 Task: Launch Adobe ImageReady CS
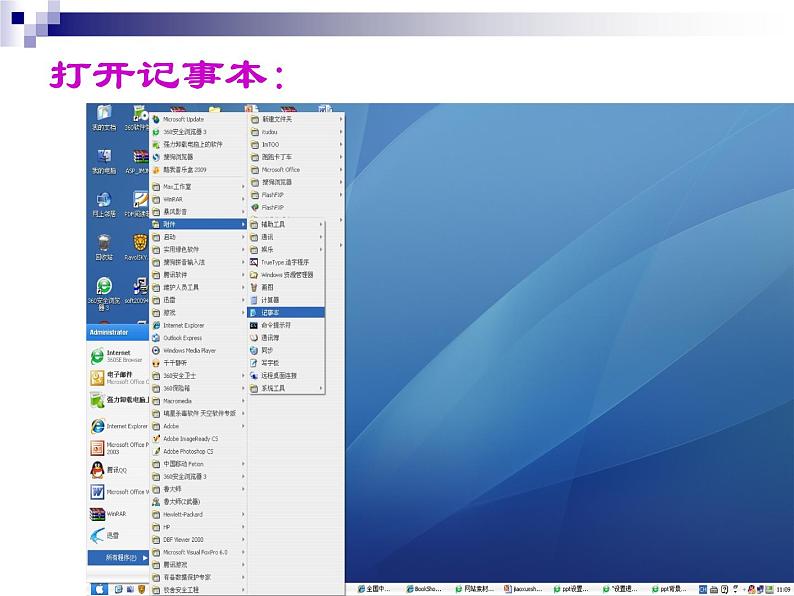[x=198, y=439]
